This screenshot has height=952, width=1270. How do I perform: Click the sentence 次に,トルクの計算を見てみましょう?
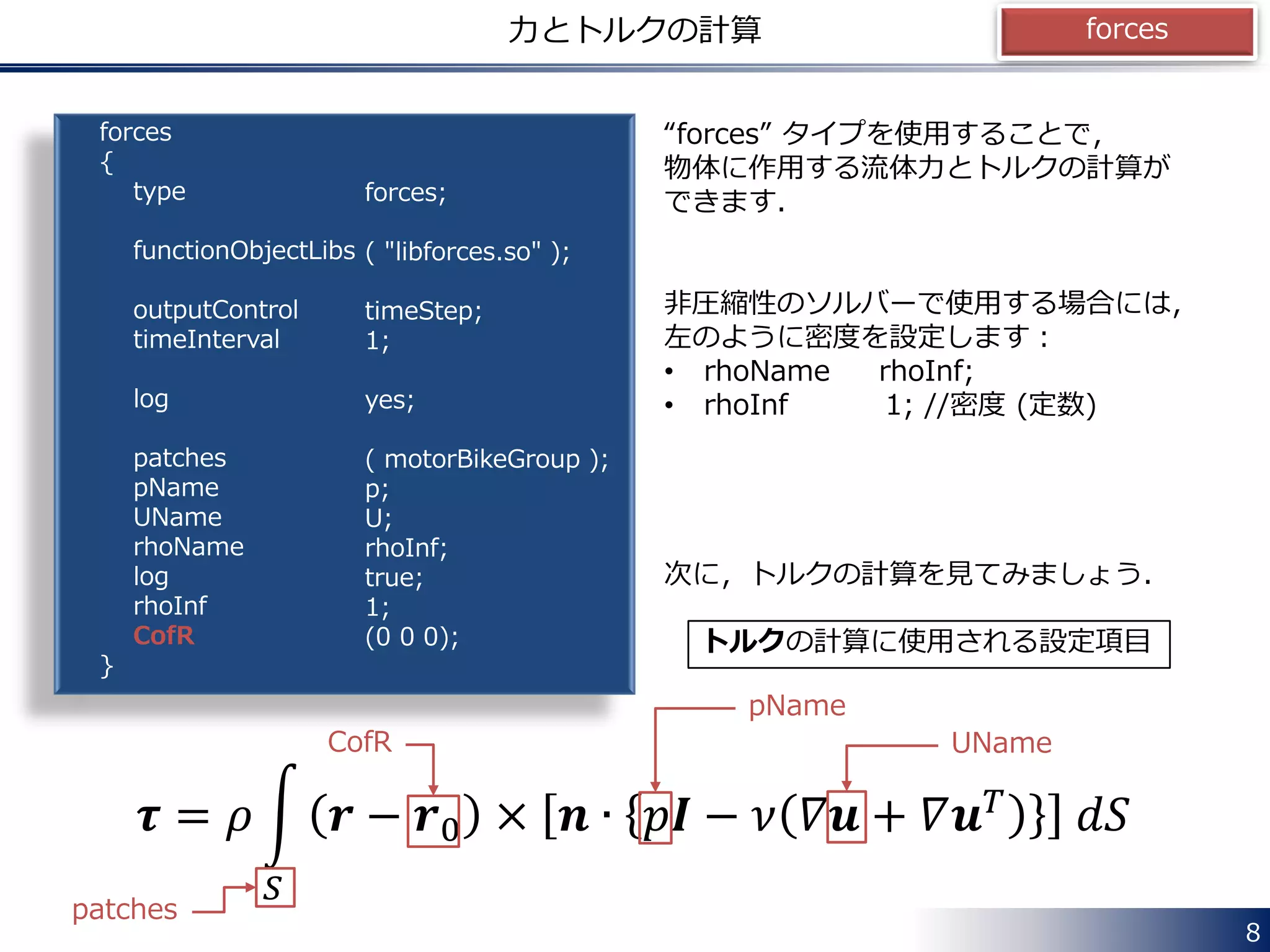coord(908,573)
